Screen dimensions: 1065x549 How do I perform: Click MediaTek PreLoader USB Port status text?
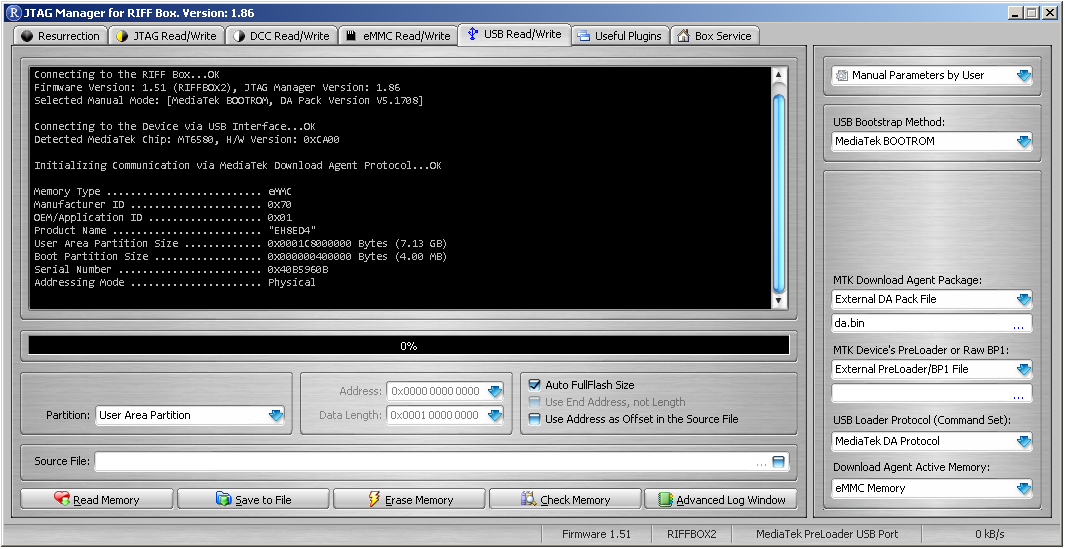(x=828, y=535)
